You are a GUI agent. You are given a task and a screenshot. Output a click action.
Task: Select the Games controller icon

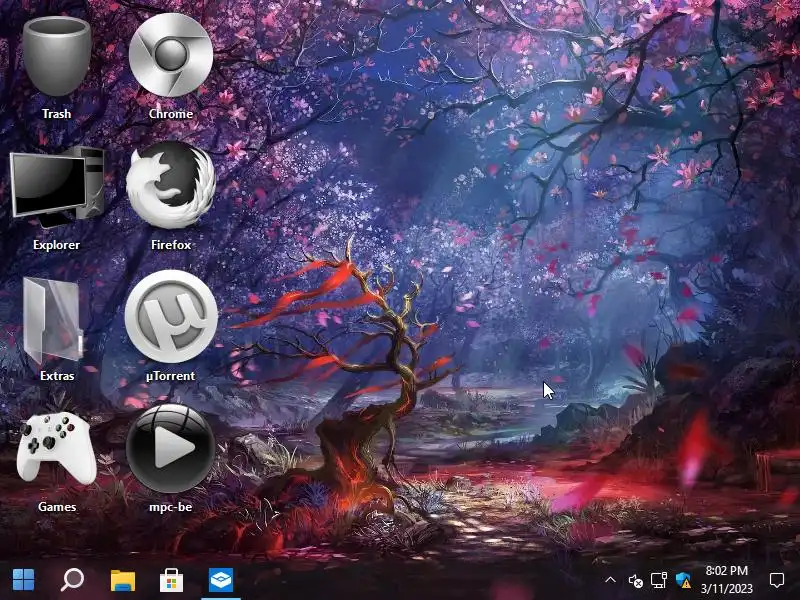(x=57, y=447)
